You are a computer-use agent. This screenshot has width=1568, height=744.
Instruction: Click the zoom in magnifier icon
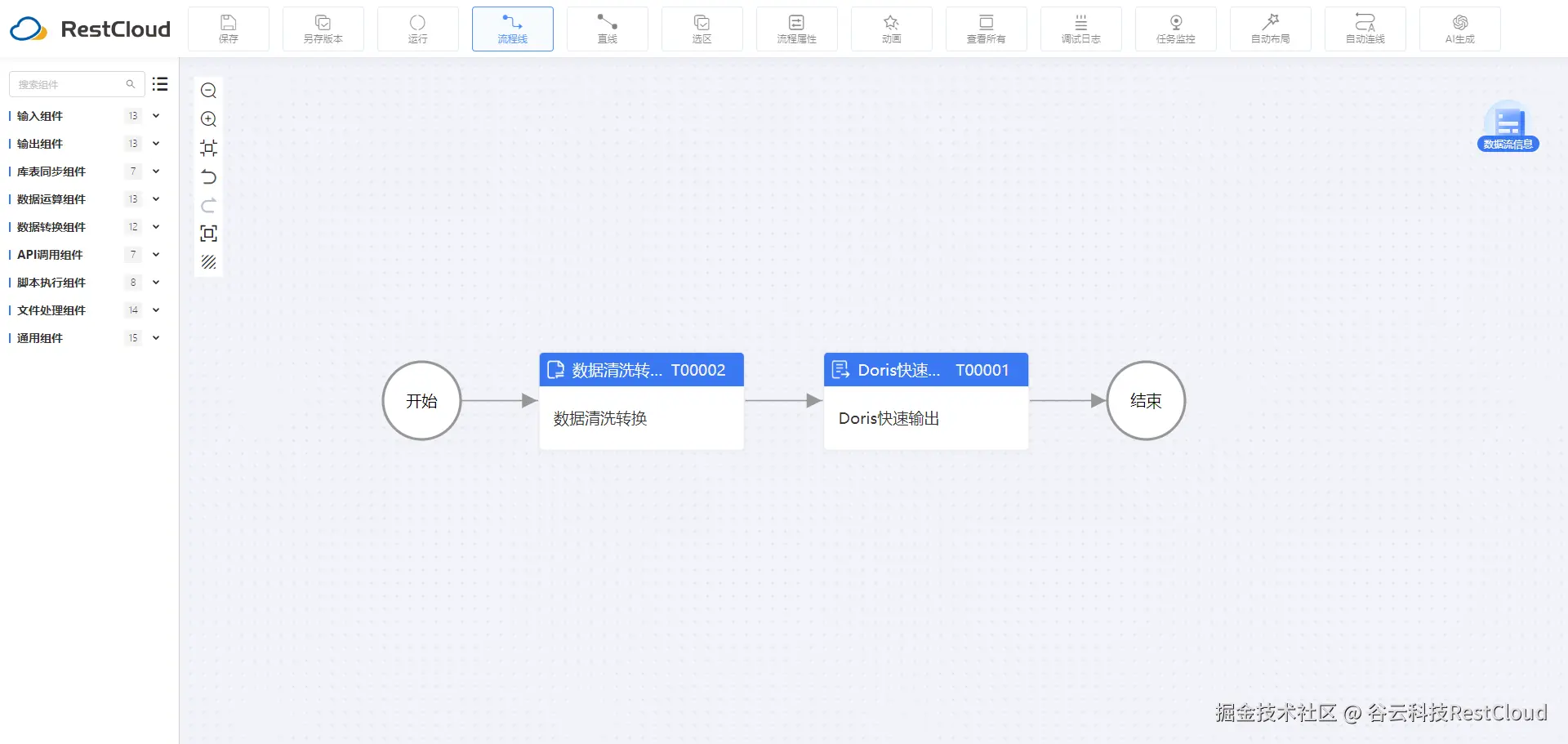[x=208, y=119]
